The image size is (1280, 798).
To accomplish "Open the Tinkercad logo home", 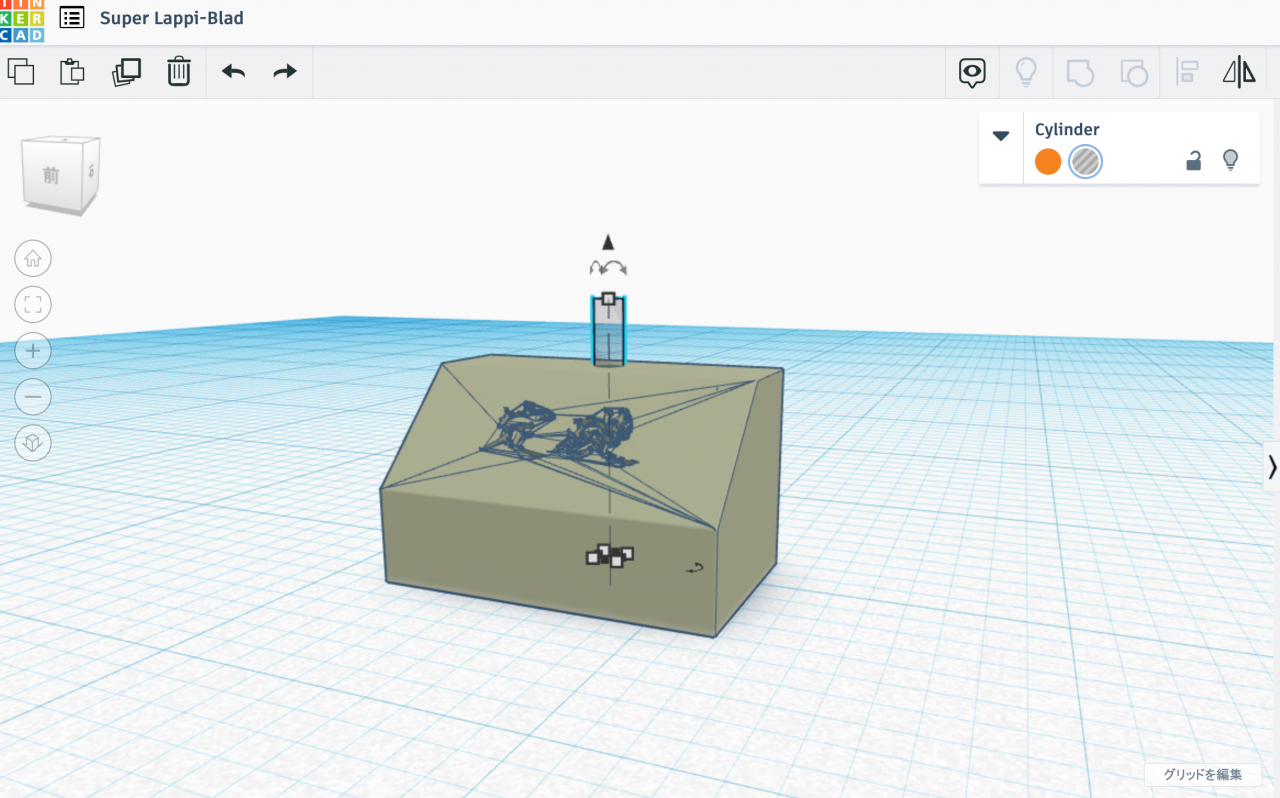I will point(21,21).
